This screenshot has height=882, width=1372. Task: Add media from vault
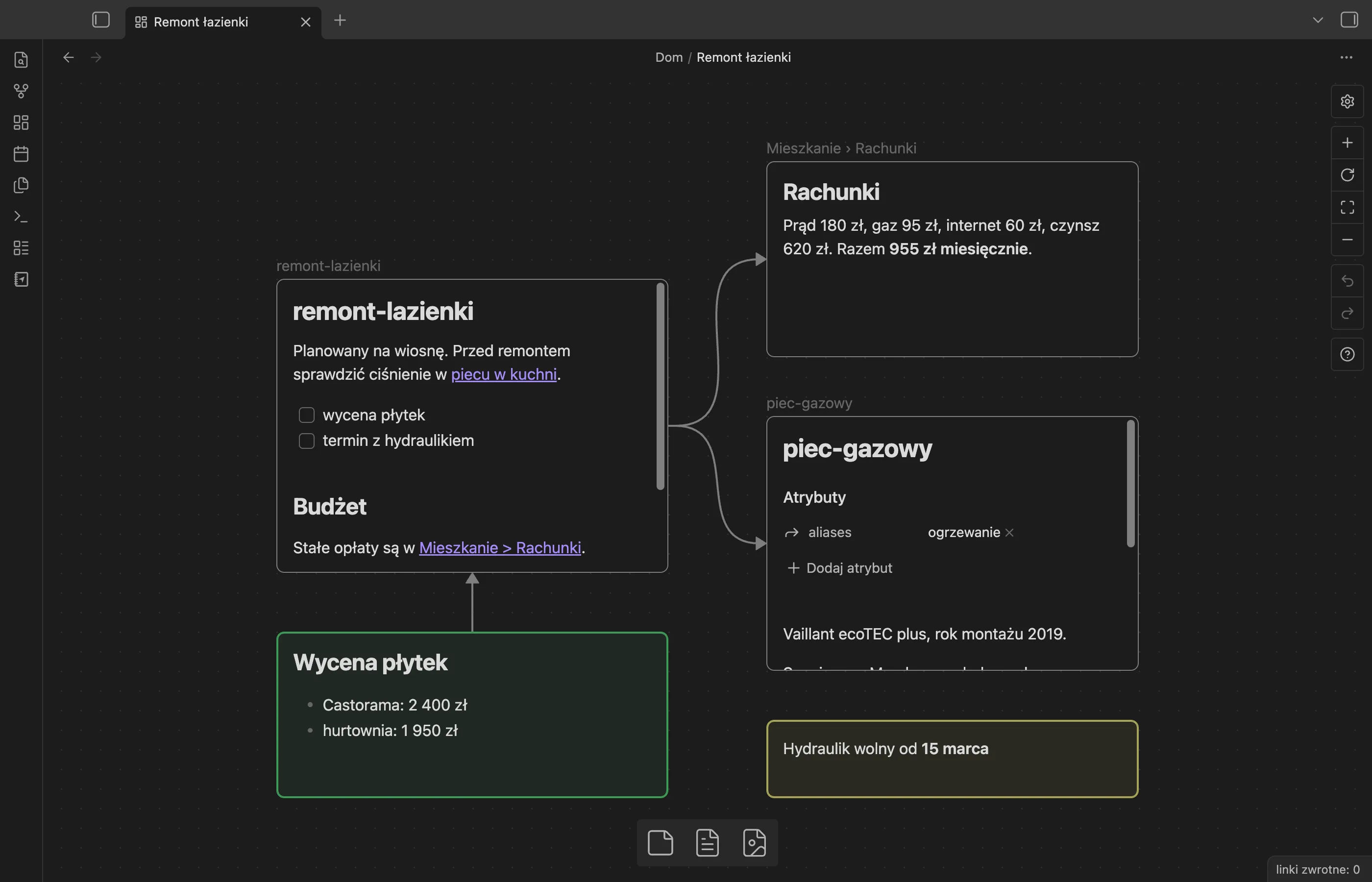tap(754, 842)
